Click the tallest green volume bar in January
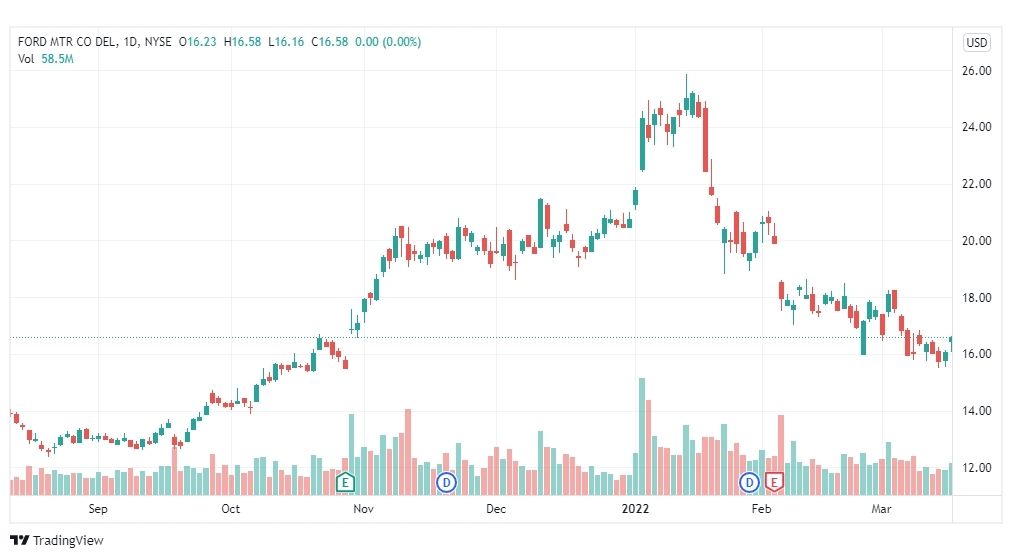This screenshot has width=1012, height=558. (x=642, y=437)
